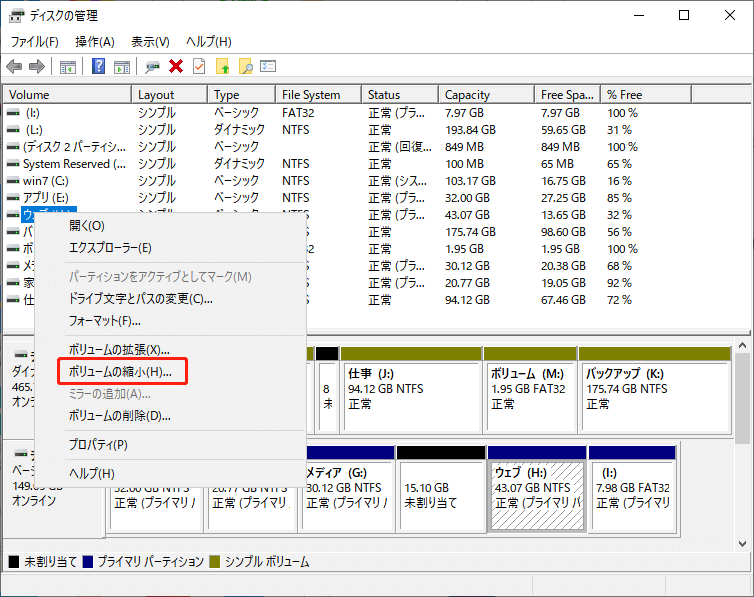Open the 操作(A) menu
This screenshot has width=754, height=597.
coord(95,42)
